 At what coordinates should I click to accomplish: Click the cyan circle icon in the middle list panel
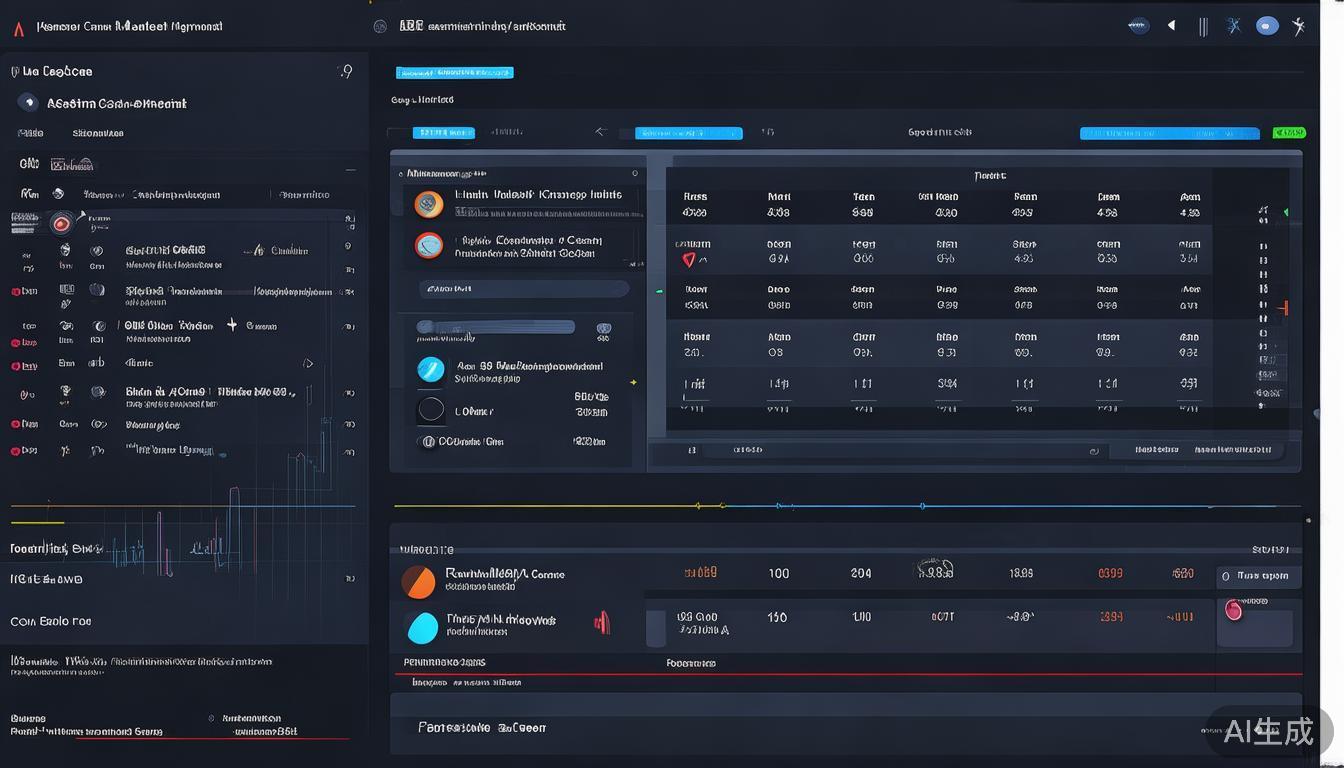(x=430, y=369)
